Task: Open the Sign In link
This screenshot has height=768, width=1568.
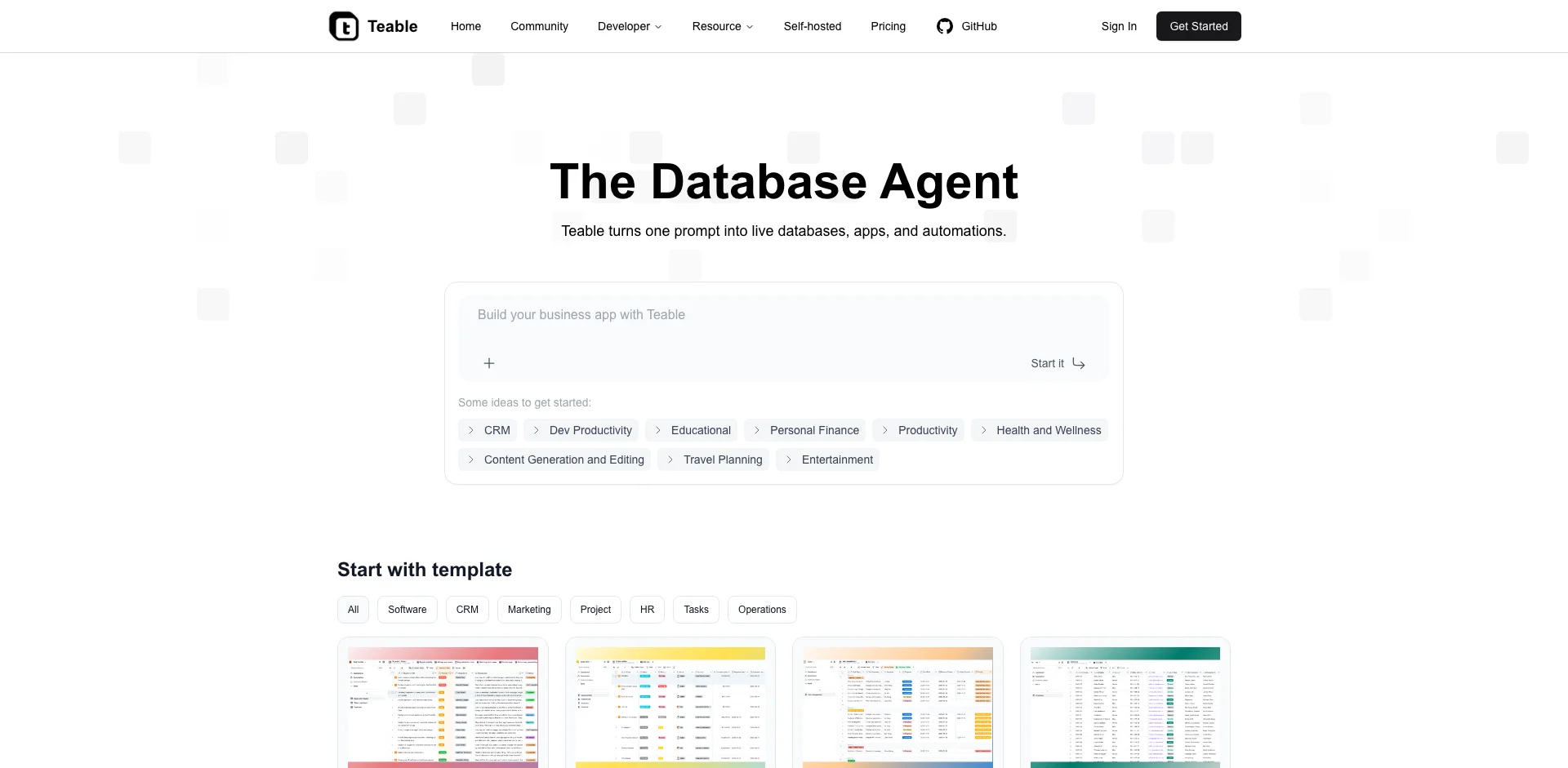Action: 1118,26
